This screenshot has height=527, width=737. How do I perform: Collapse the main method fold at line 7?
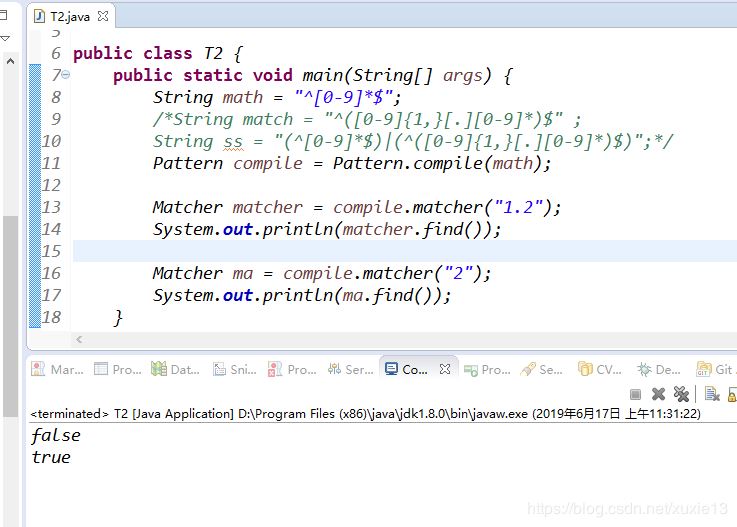coord(65,75)
